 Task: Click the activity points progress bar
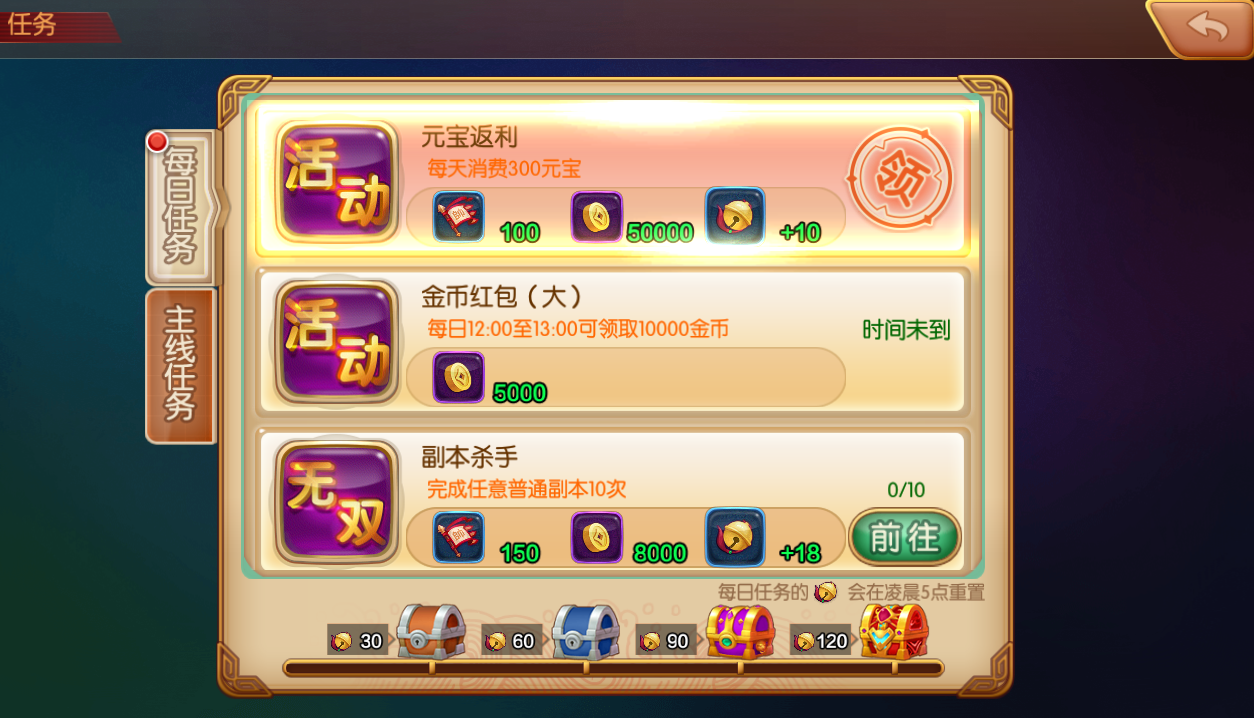tap(613, 667)
